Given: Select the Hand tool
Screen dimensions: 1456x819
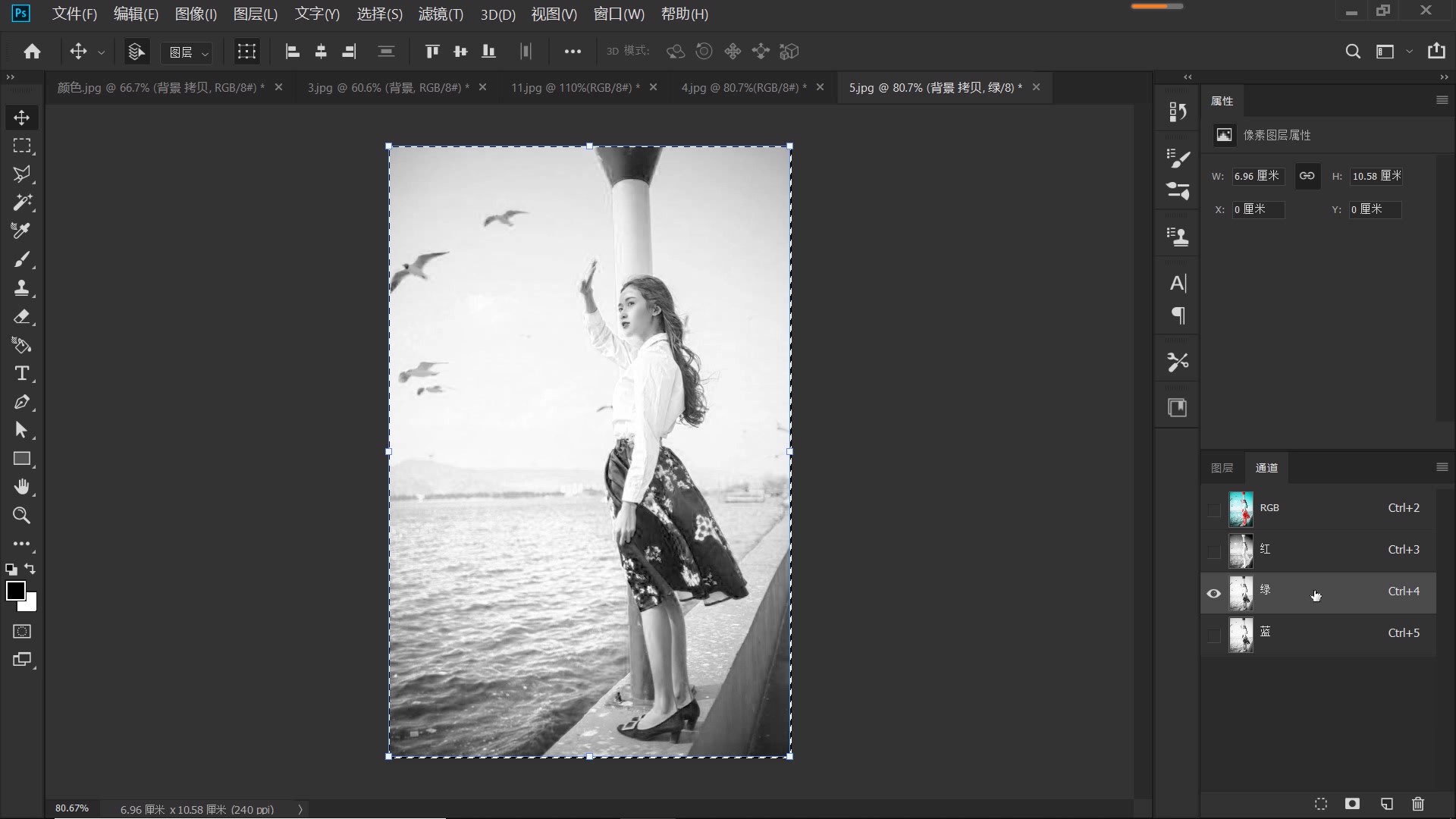Looking at the screenshot, I should [x=21, y=487].
